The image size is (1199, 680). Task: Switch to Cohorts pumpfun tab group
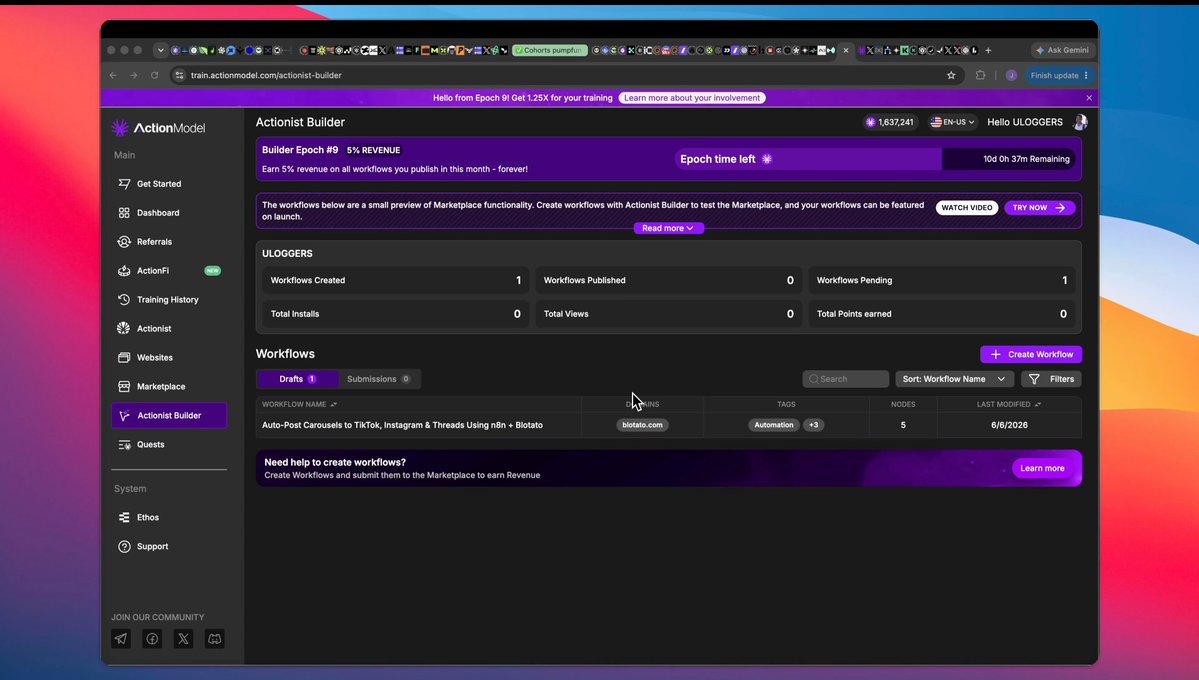click(x=550, y=50)
